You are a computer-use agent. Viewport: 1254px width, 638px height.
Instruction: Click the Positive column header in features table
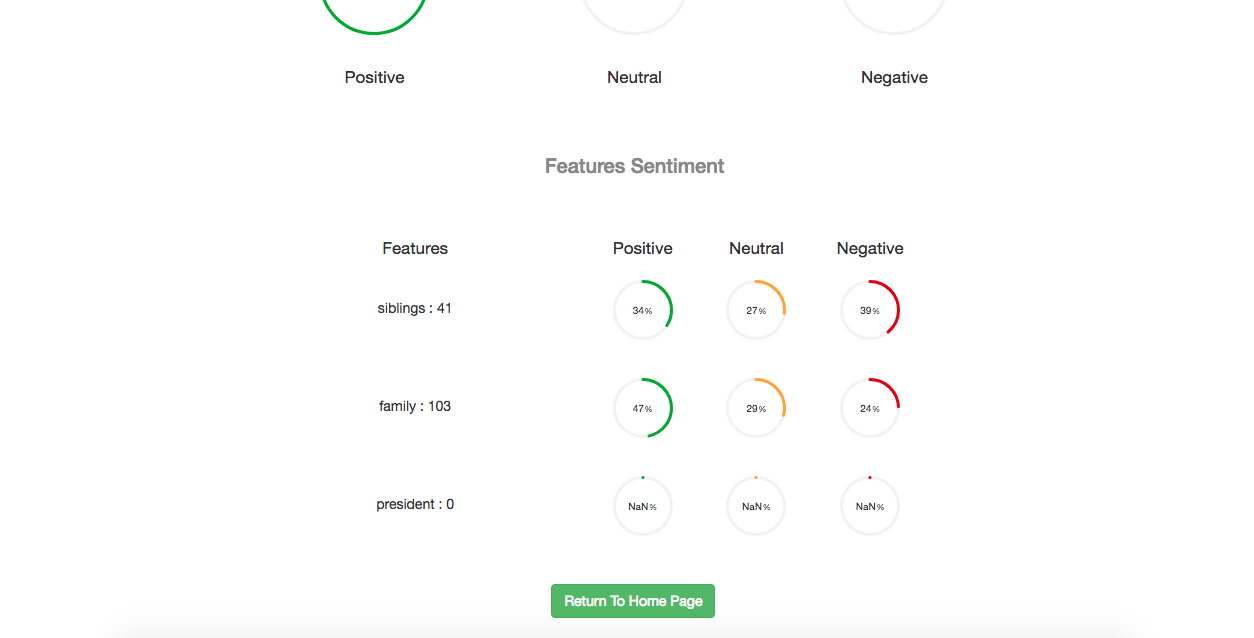point(643,248)
